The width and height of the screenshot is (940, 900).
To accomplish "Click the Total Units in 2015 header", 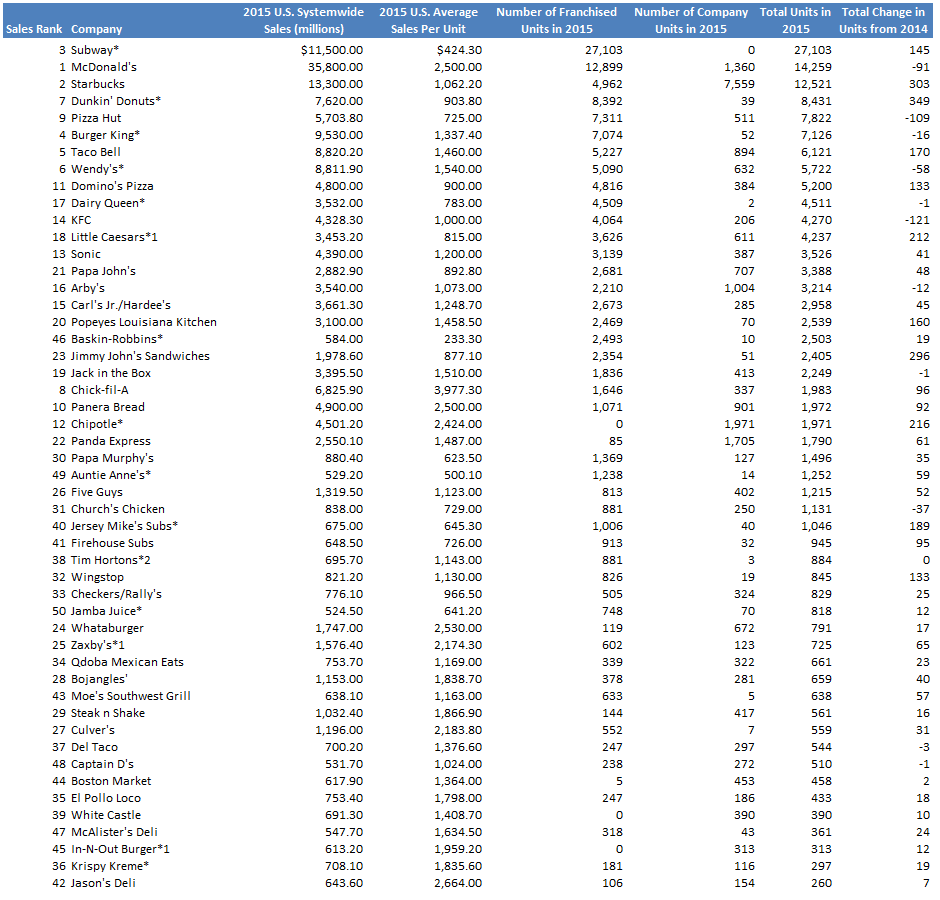I will (795, 20).
